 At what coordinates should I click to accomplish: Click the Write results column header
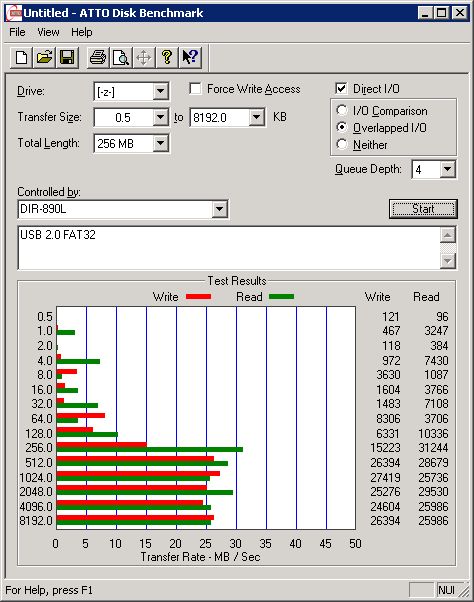[x=378, y=297]
